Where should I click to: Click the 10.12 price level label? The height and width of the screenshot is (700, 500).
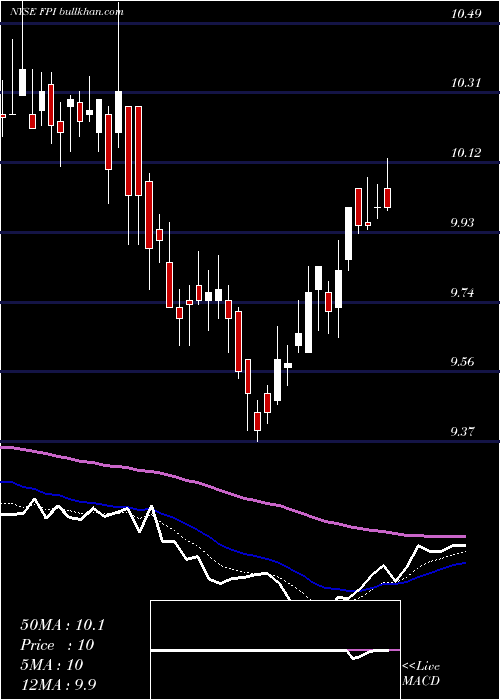(x=467, y=153)
